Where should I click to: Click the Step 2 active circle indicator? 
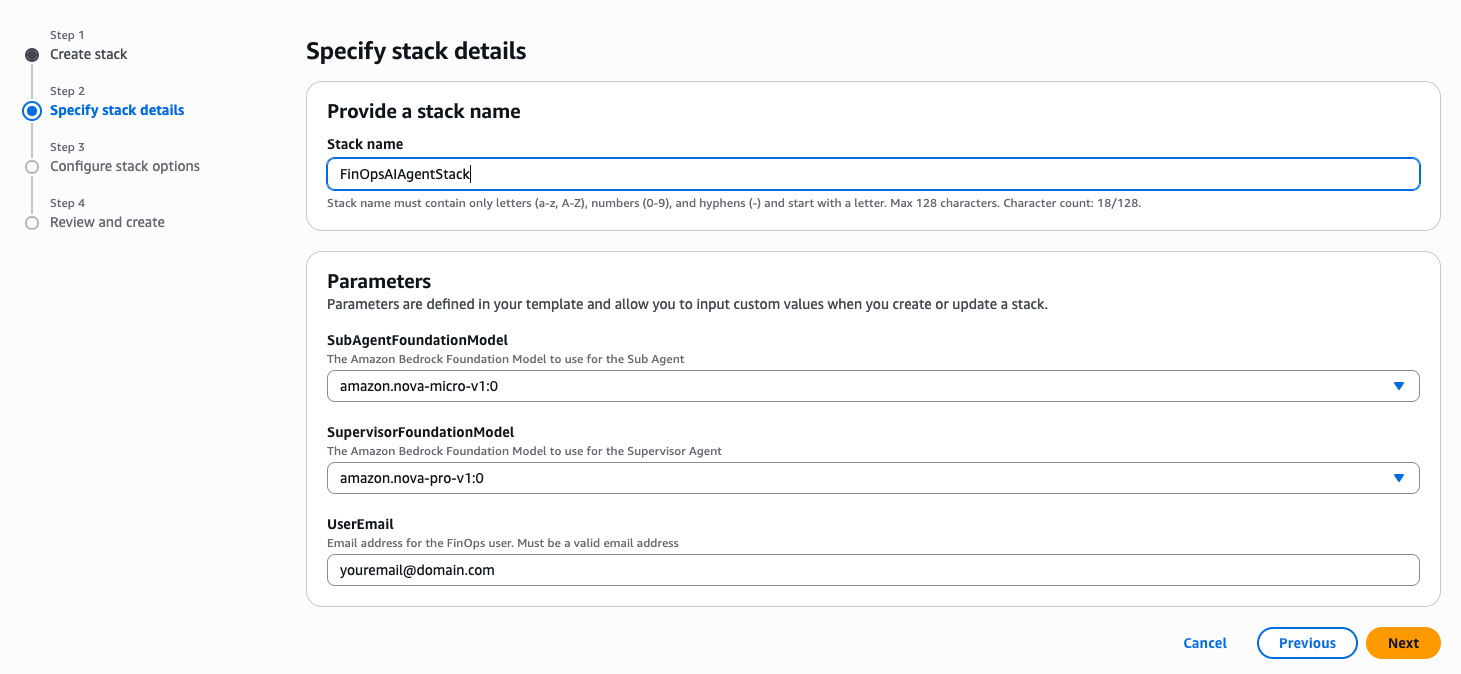[x=32, y=111]
